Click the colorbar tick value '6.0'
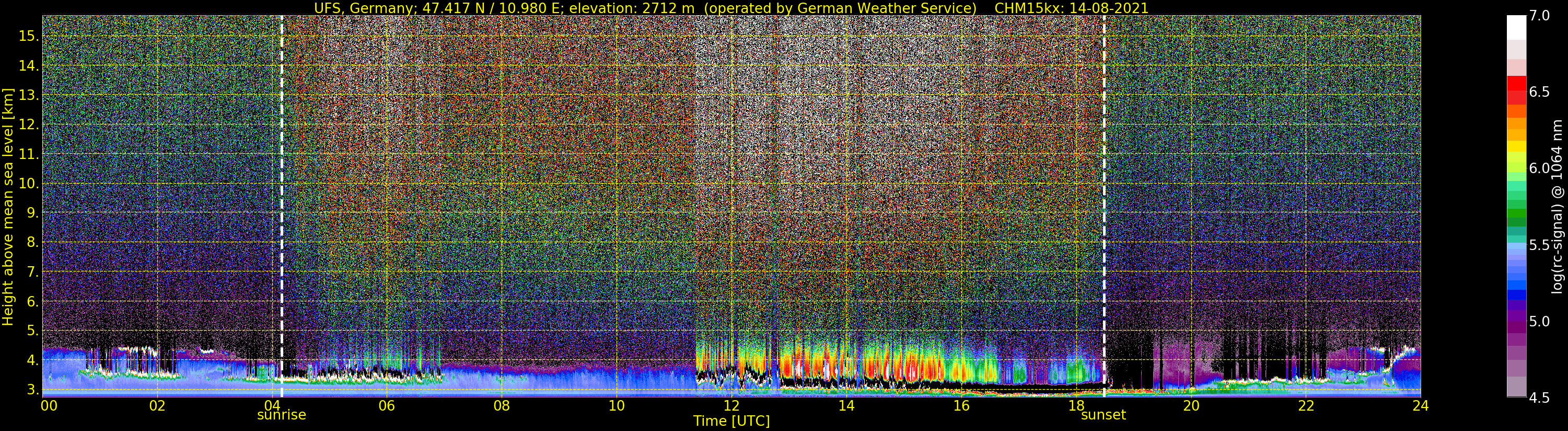The image size is (1568, 431). pyautogui.click(x=1539, y=168)
